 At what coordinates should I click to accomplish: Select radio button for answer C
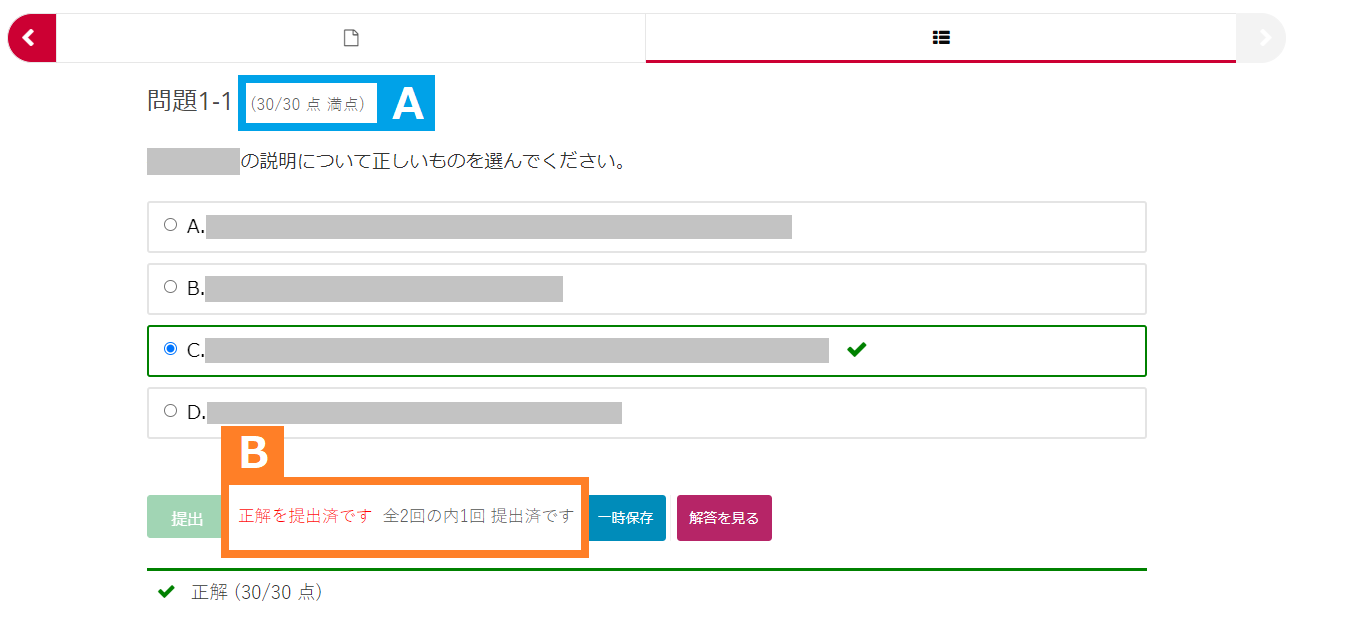coord(170,349)
